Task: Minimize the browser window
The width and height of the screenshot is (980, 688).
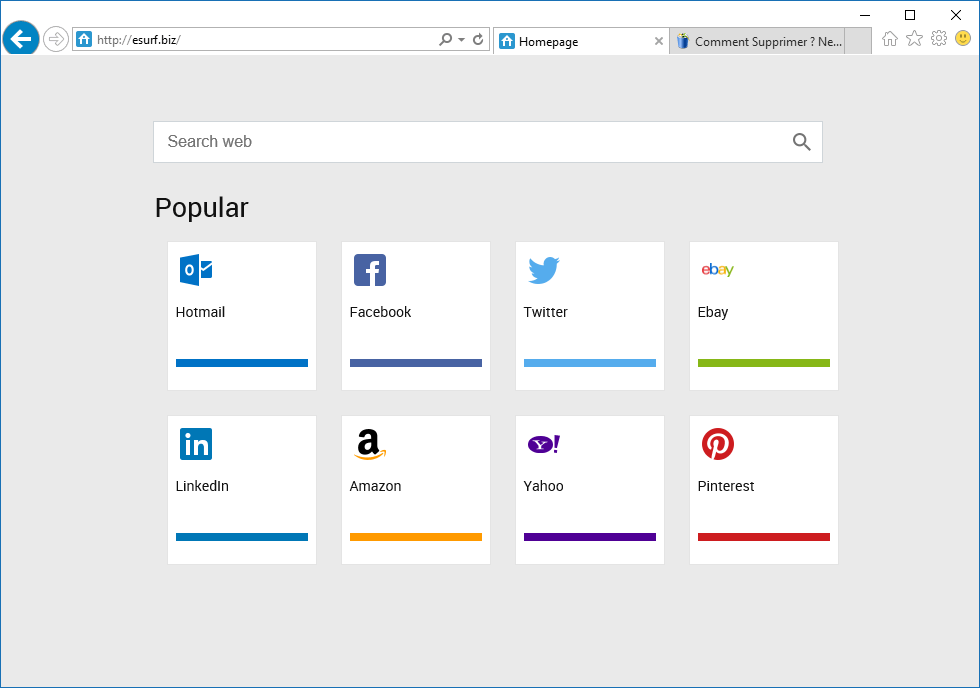Action: (x=865, y=15)
